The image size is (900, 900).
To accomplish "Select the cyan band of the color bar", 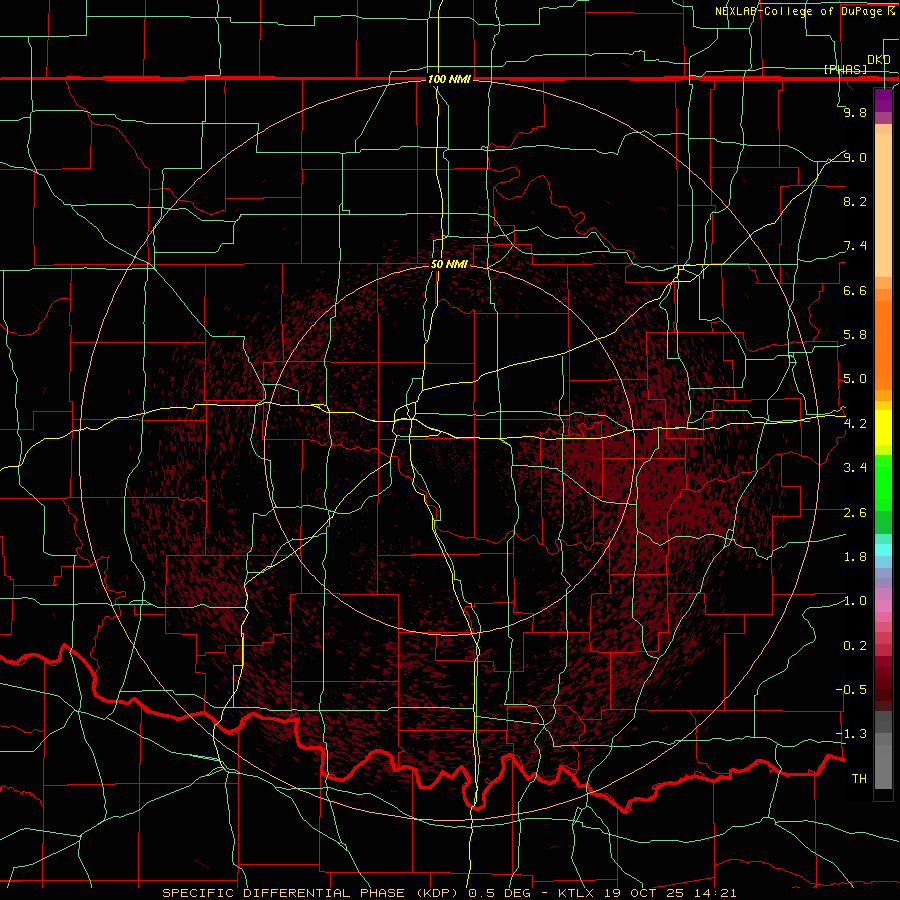I will pyautogui.click(x=883, y=550).
